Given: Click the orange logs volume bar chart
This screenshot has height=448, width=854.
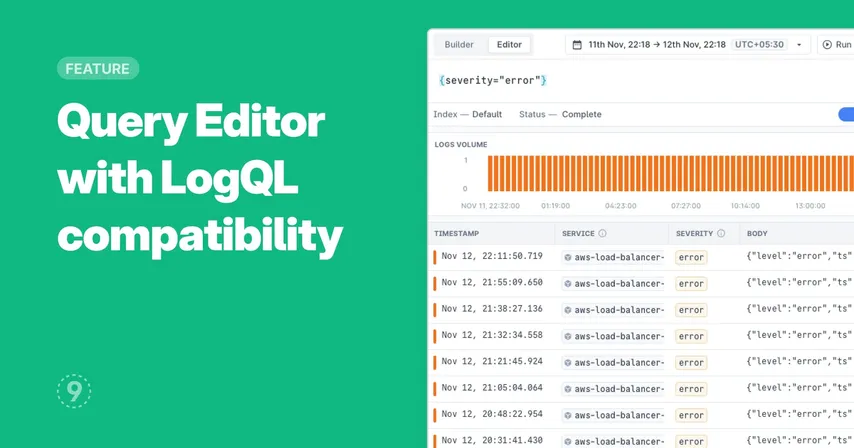Looking at the screenshot, I should pos(670,174).
